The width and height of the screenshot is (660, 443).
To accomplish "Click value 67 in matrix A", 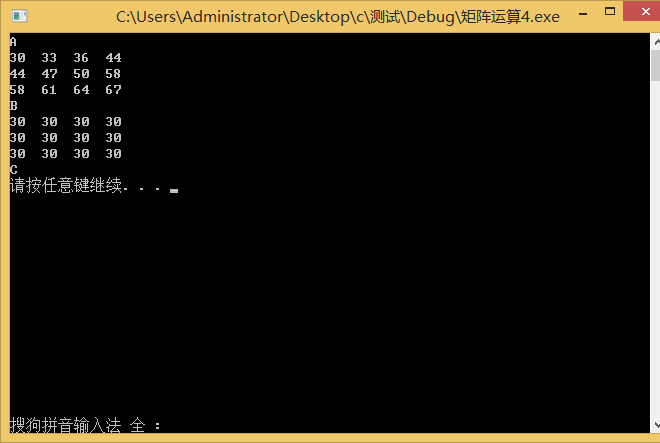I will [113, 90].
